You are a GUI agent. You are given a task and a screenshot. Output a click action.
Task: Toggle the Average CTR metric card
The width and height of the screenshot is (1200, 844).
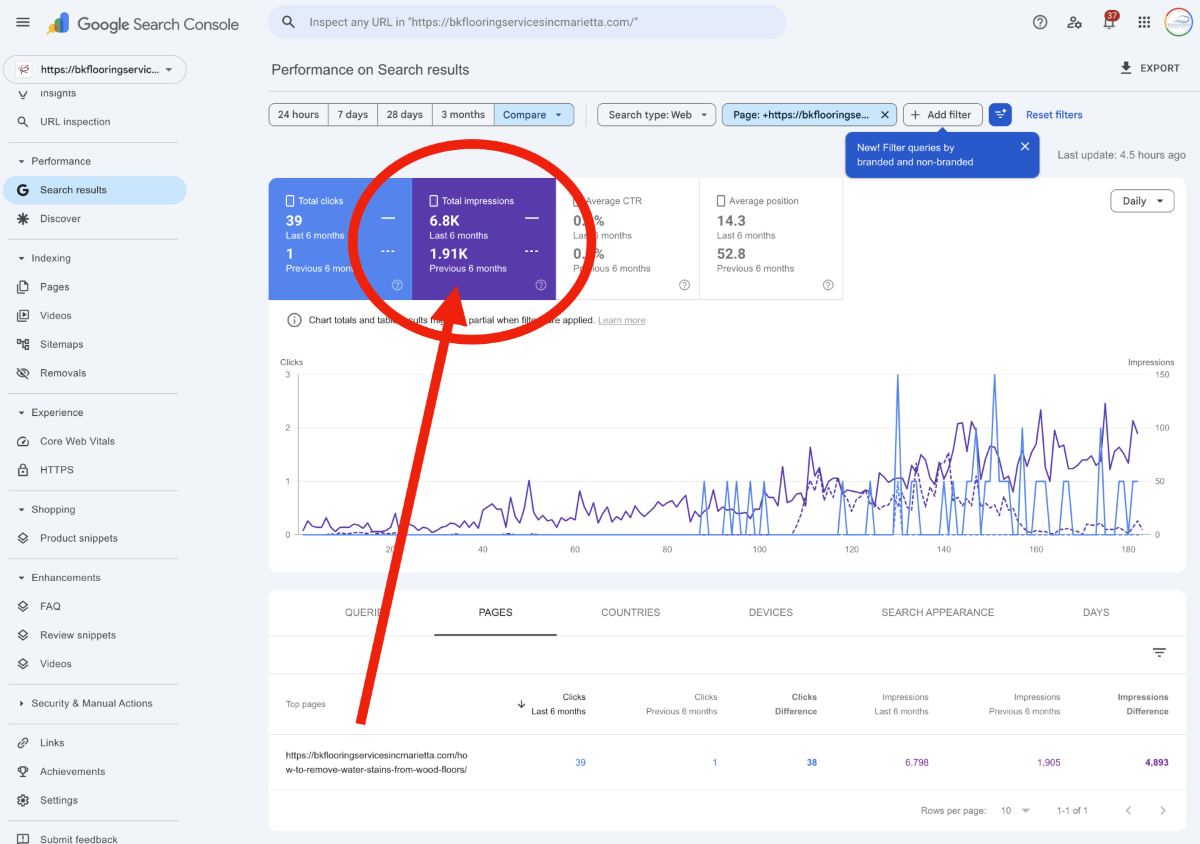(x=628, y=239)
